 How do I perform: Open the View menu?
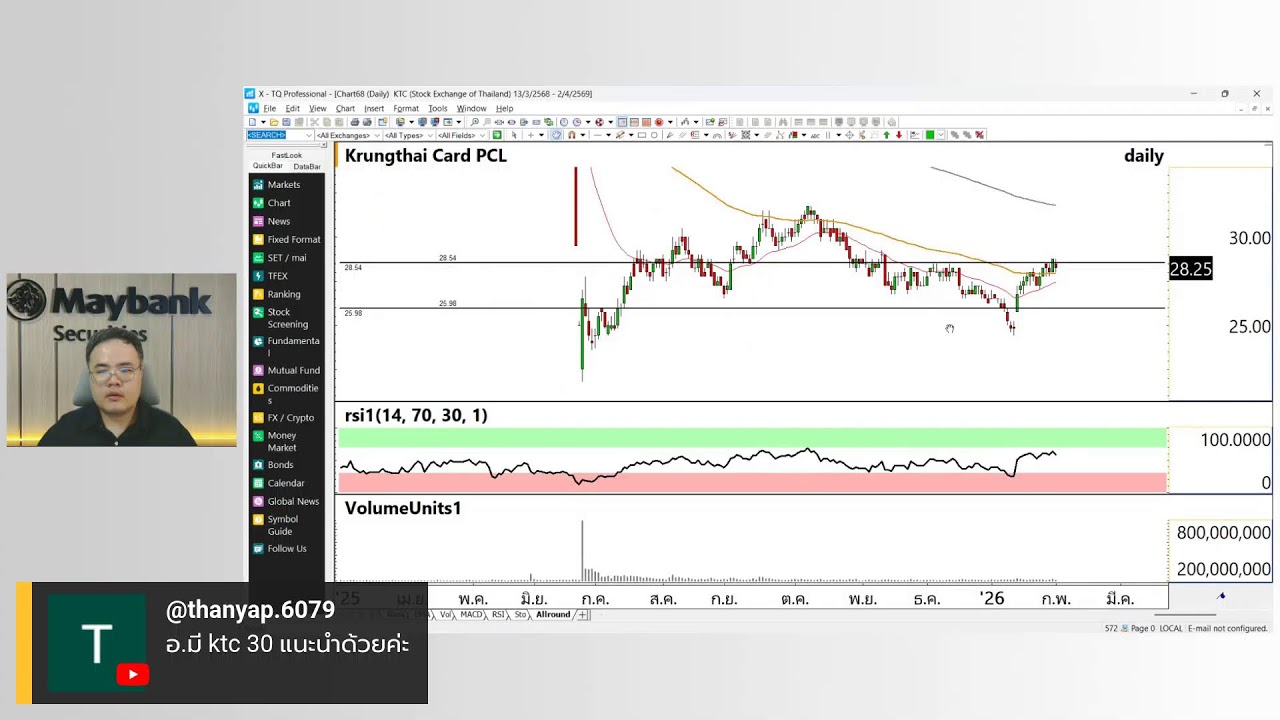[317, 108]
